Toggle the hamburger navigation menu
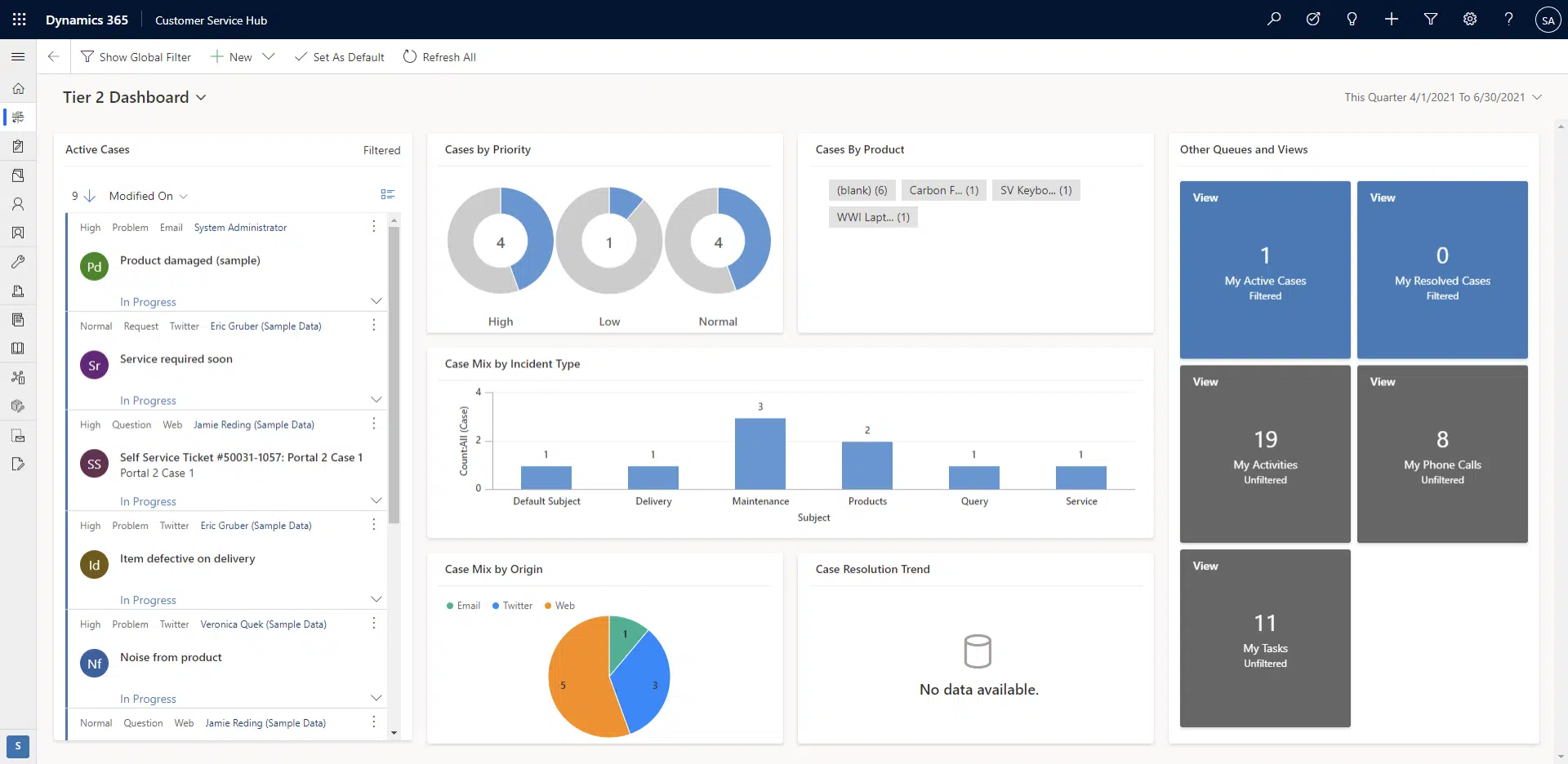 pos(18,57)
